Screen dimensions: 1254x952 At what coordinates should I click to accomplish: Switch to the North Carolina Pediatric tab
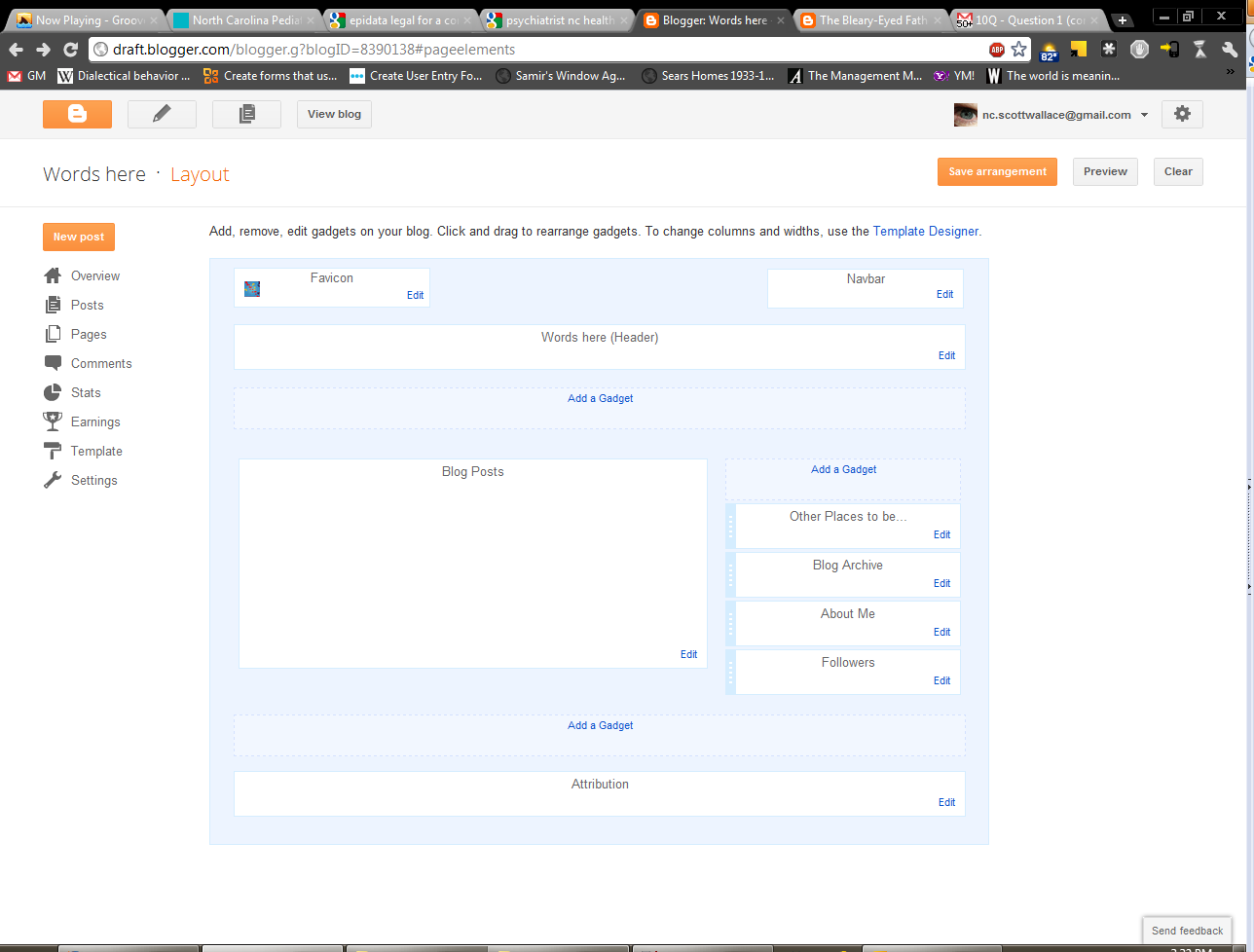(243, 19)
